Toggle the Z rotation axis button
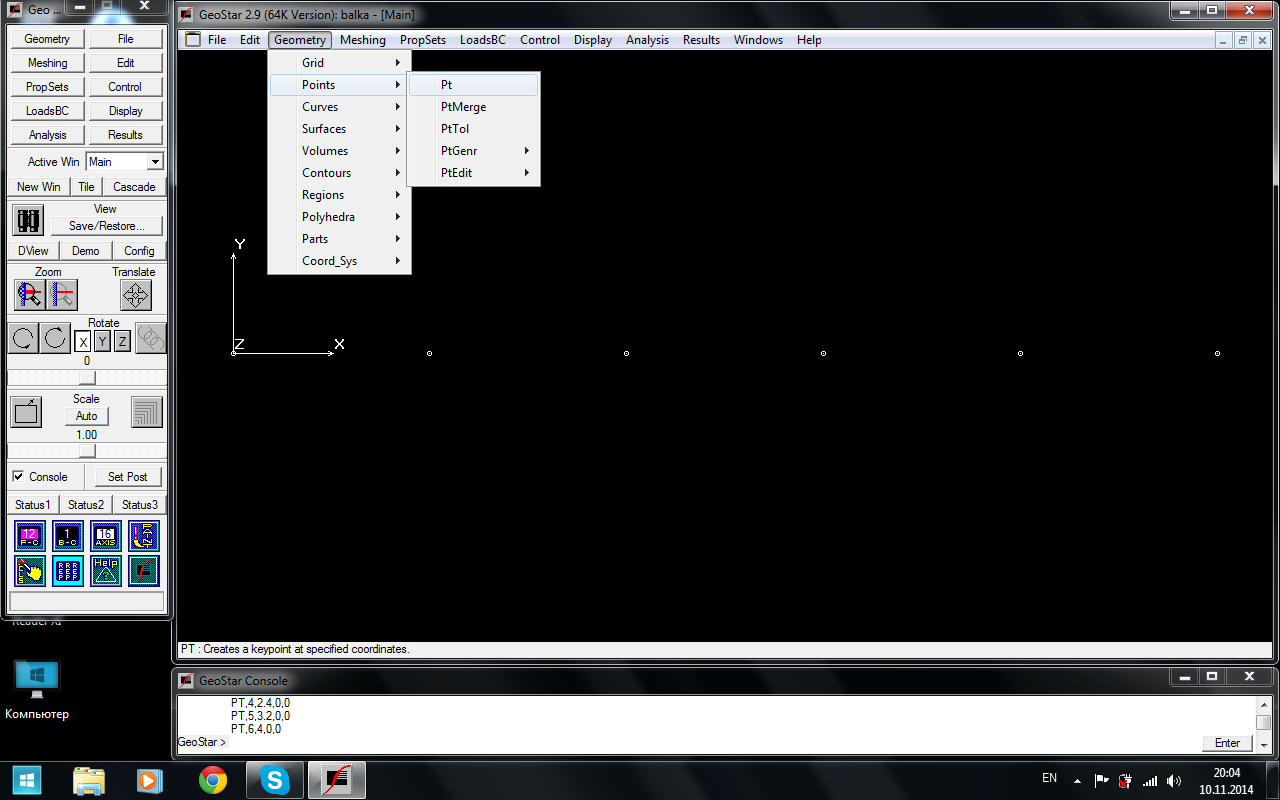1280x800 pixels. pos(122,342)
